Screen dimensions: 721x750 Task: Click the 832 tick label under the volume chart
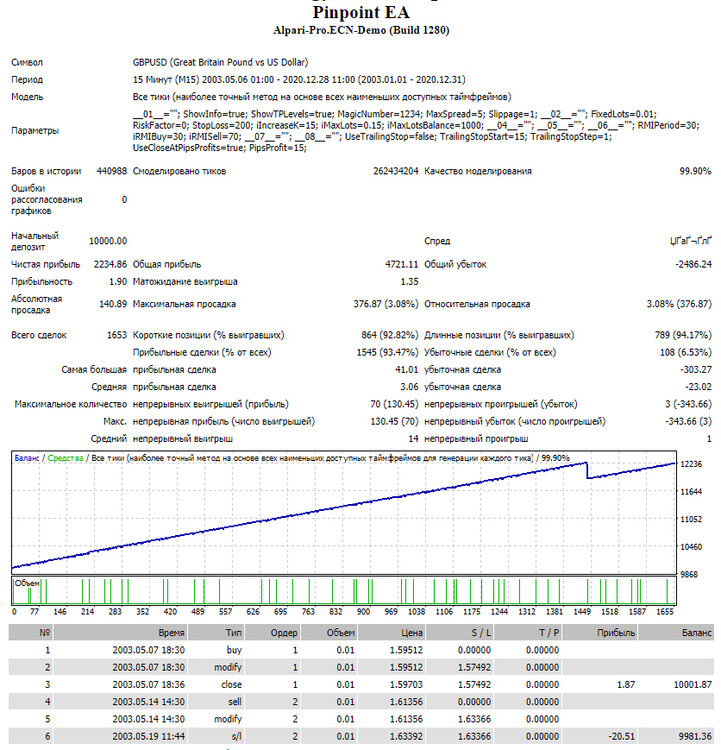336,612
